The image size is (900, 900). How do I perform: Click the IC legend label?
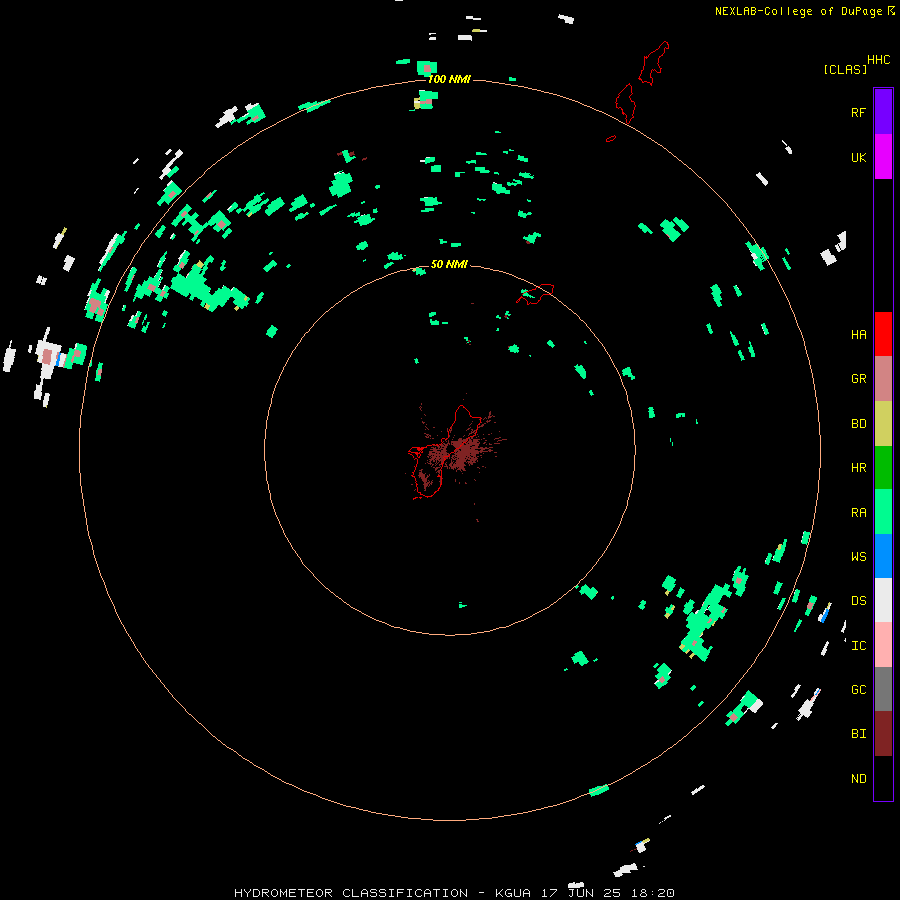858,645
